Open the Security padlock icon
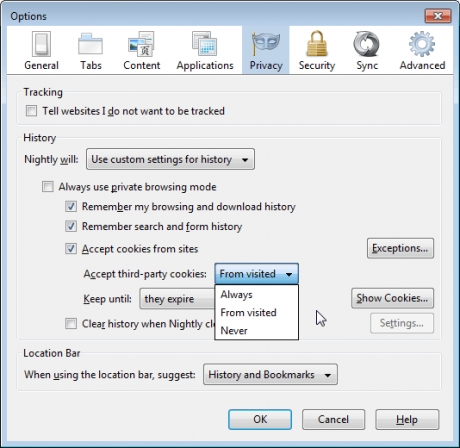Screen dimensions: 460x448 317,44
